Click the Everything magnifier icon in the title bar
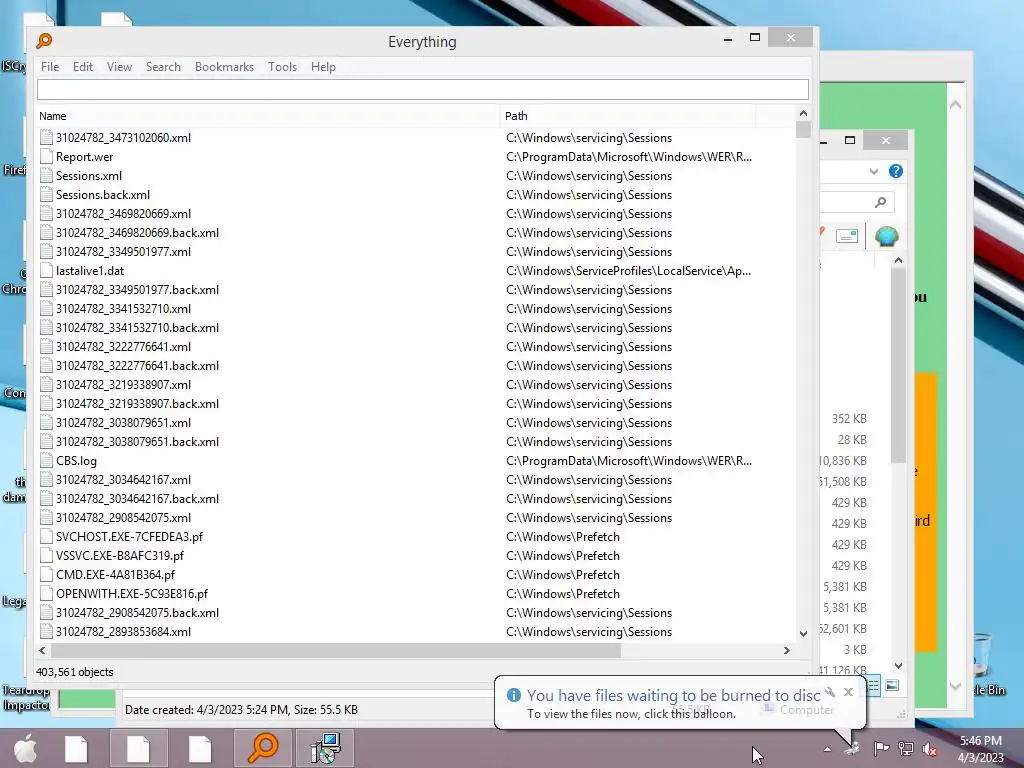 pos(44,41)
